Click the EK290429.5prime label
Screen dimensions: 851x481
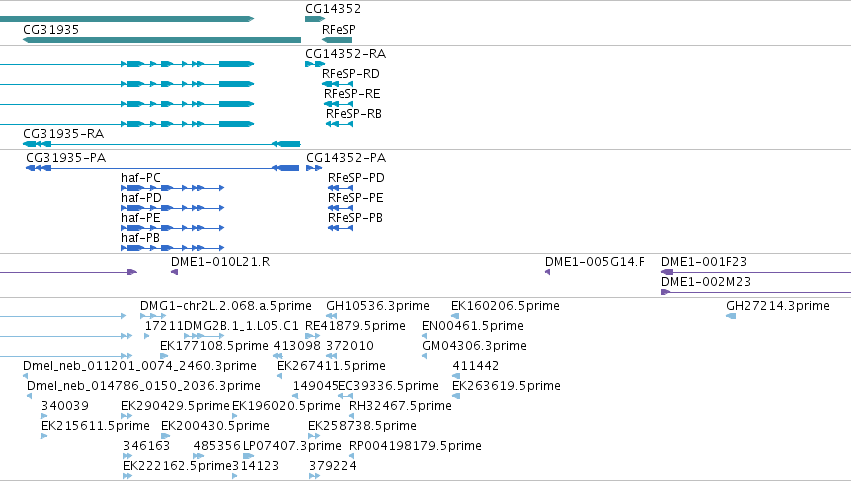pos(175,406)
